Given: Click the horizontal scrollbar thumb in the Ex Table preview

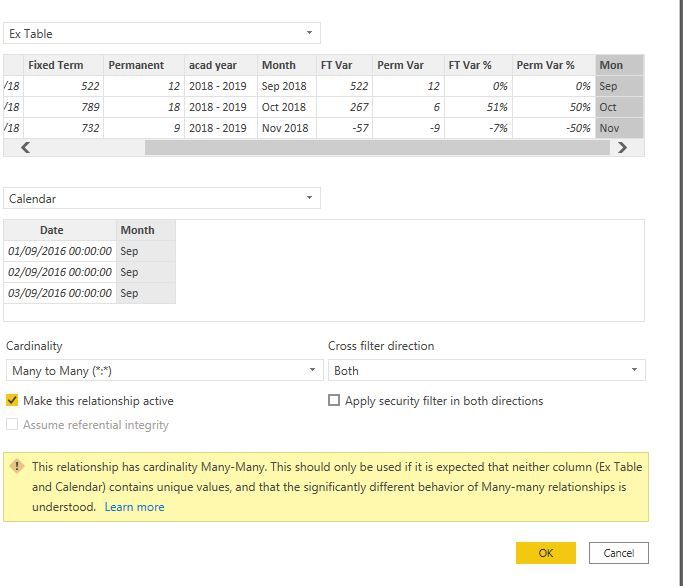Looking at the screenshot, I should coord(377,147).
